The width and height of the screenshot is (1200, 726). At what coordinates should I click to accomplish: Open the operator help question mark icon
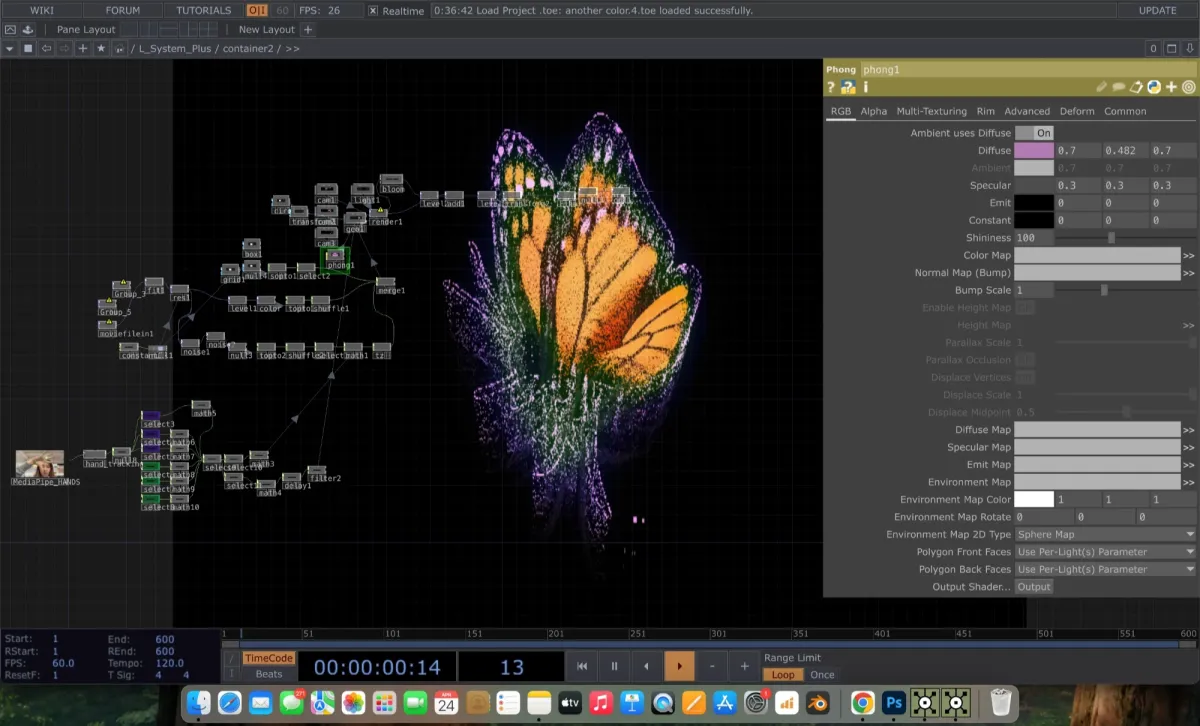(x=830, y=88)
